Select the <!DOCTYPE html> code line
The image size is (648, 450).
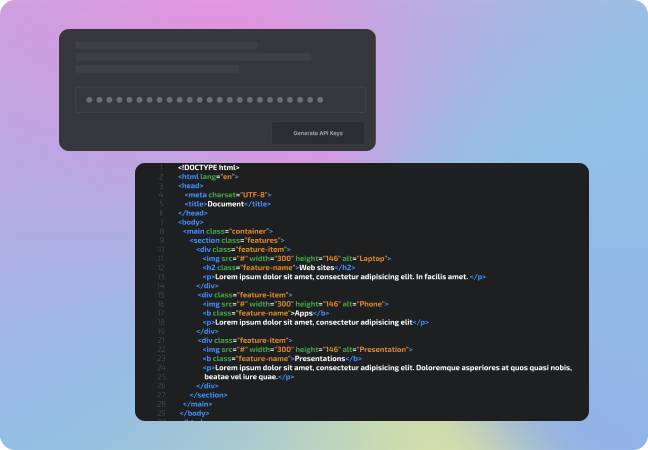tap(209, 167)
